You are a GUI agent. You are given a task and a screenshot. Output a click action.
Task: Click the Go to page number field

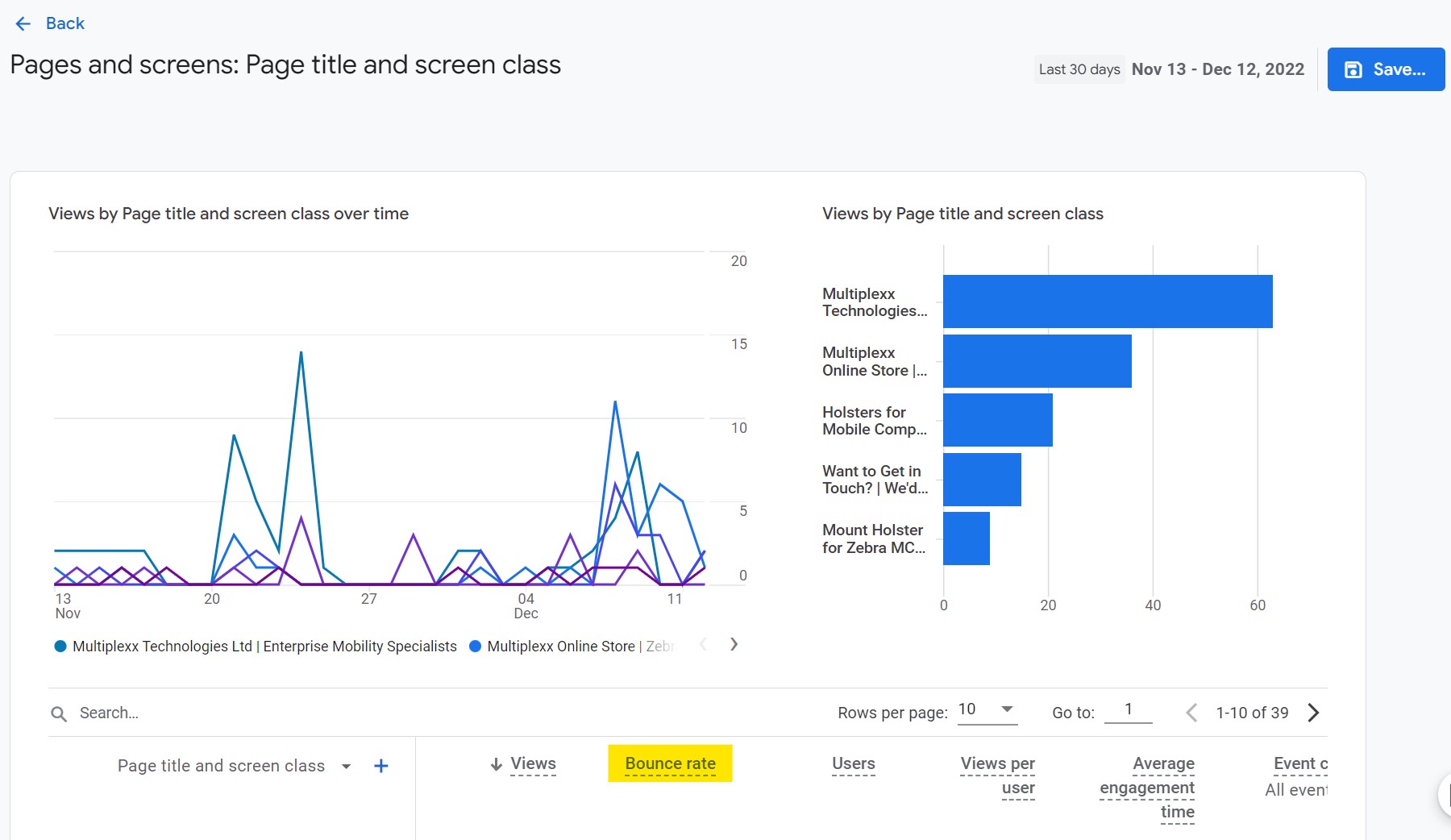[x=1128, y=710]
